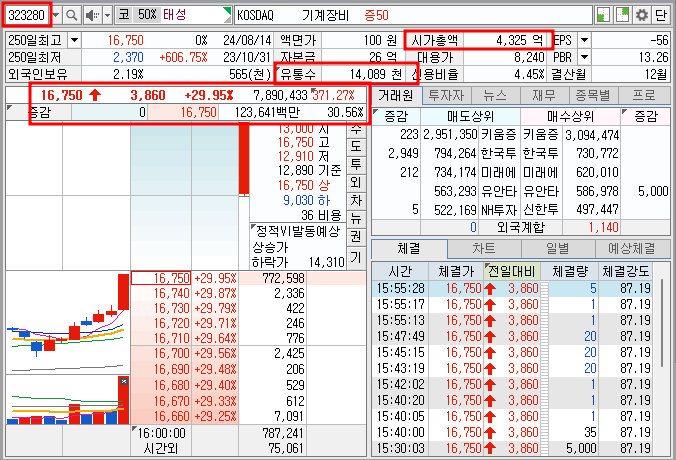Open the gear settings icon
The width and height of the screenshot is (676, 460).
pos(642,15)
